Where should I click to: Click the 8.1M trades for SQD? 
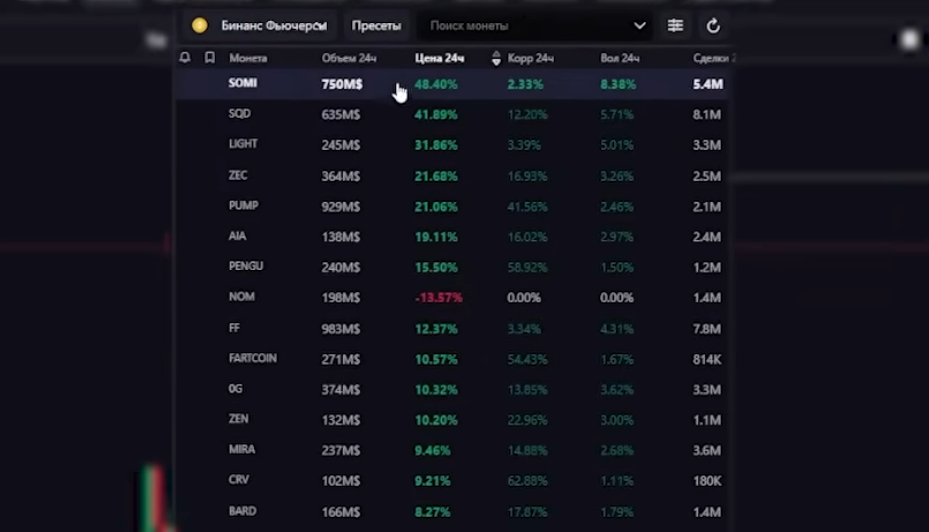coord(707,114)
